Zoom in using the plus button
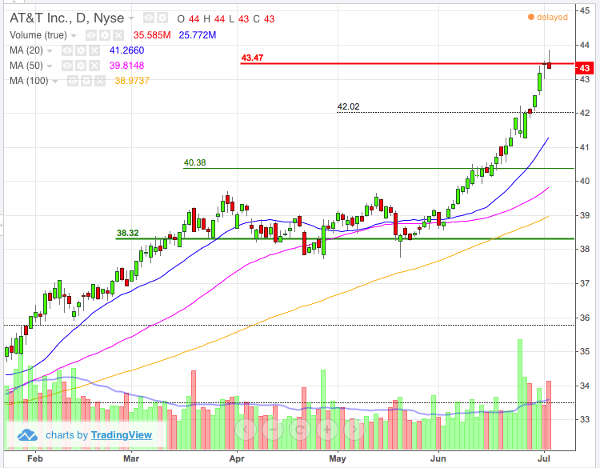This screenshot has height=468, width=600. coord(327,429)
